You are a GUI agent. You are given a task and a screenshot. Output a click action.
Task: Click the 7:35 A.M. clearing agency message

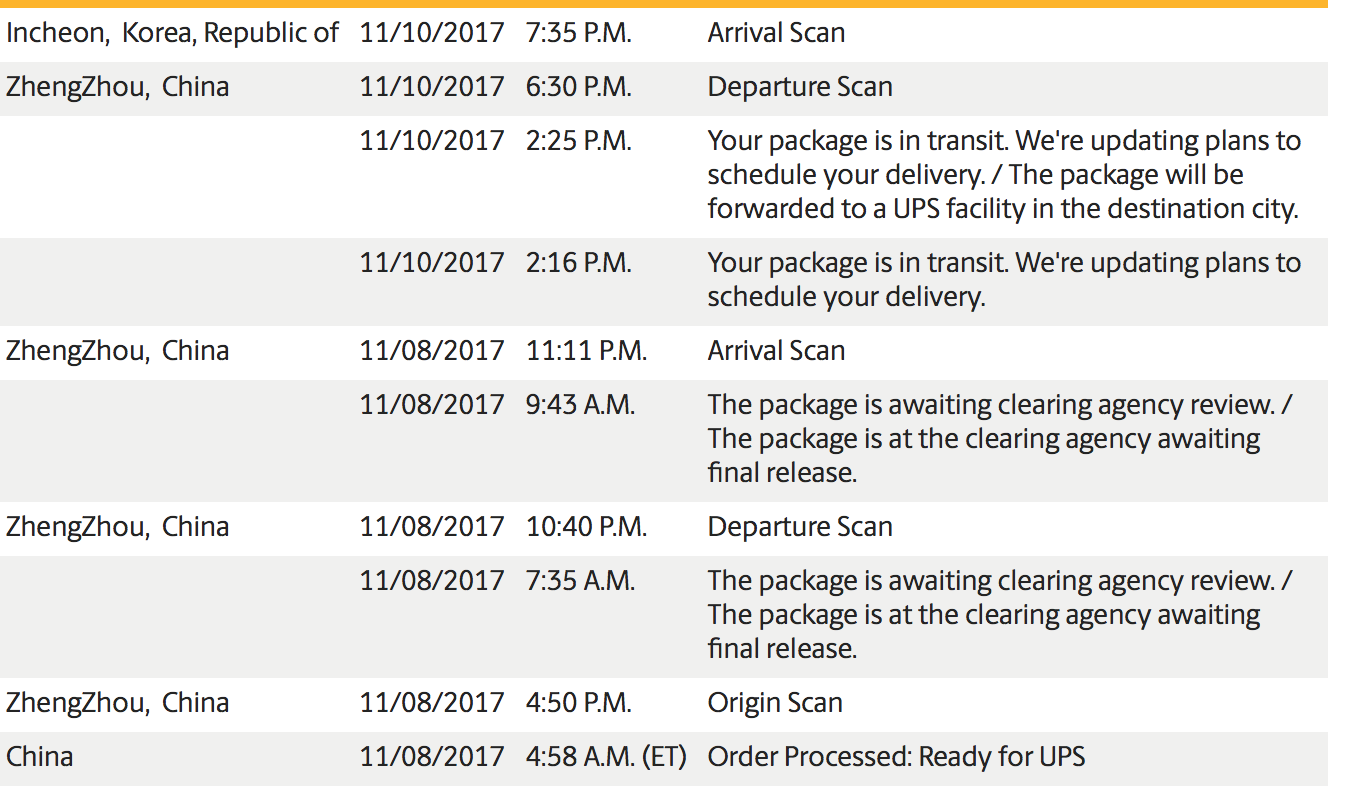point(1000,615)
